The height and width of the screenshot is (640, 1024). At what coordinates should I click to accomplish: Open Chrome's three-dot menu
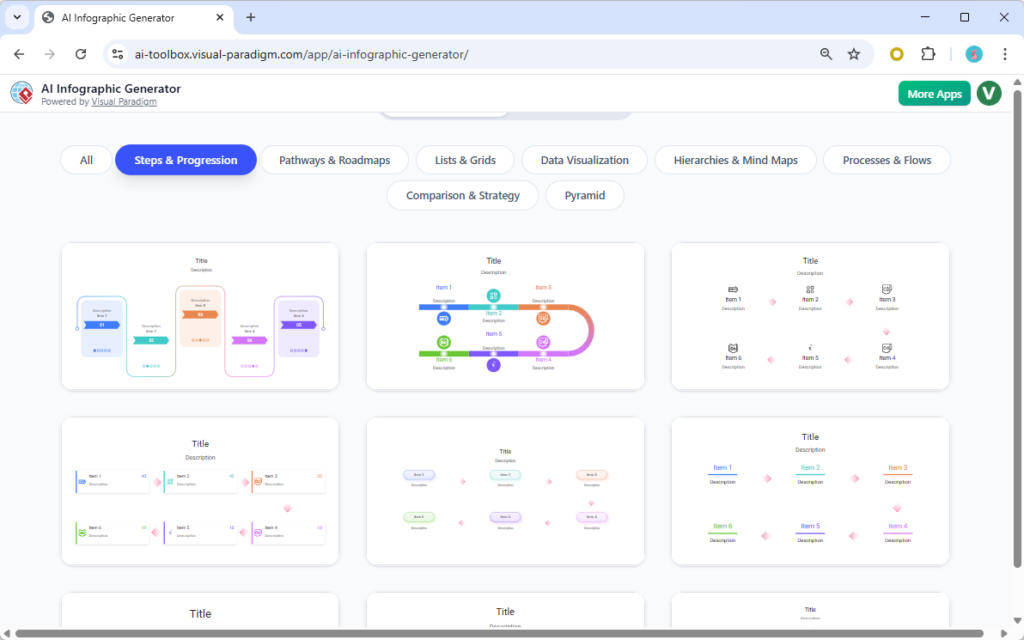[x=1004, y=54]
